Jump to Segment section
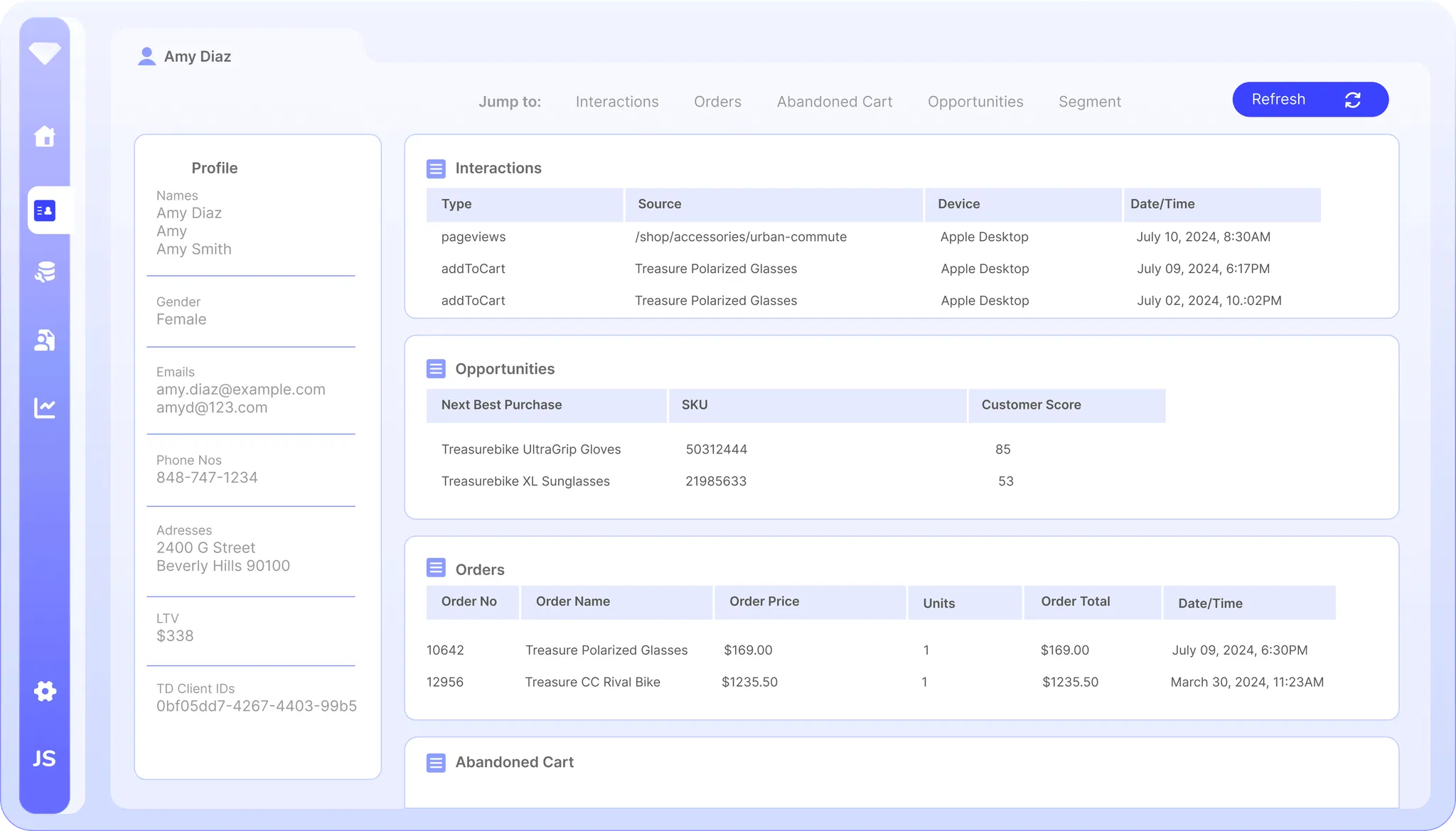 [x=1089, y=102]
